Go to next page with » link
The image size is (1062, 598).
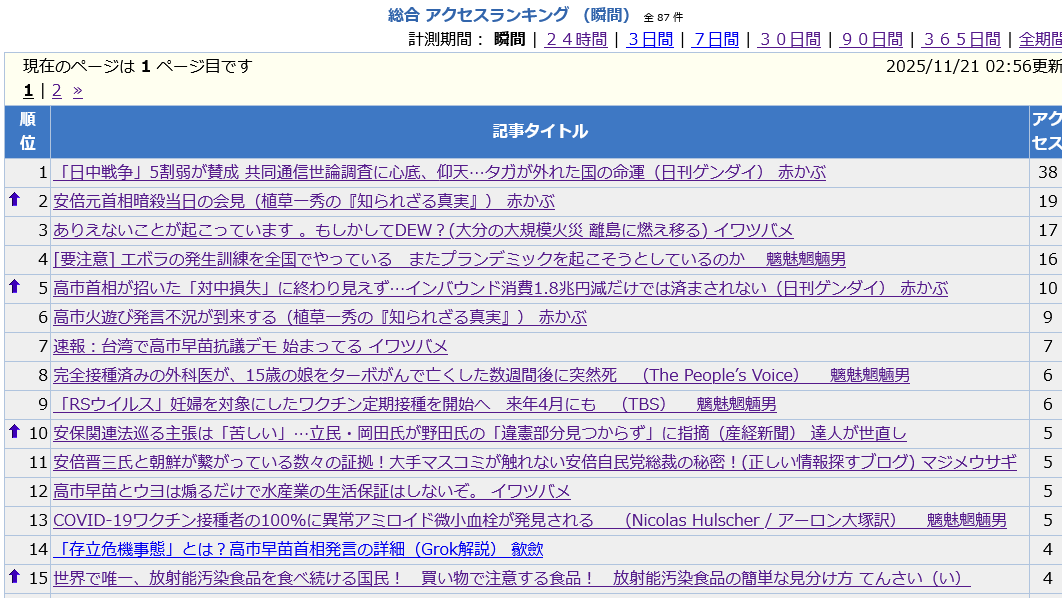[x=78, y=91]
